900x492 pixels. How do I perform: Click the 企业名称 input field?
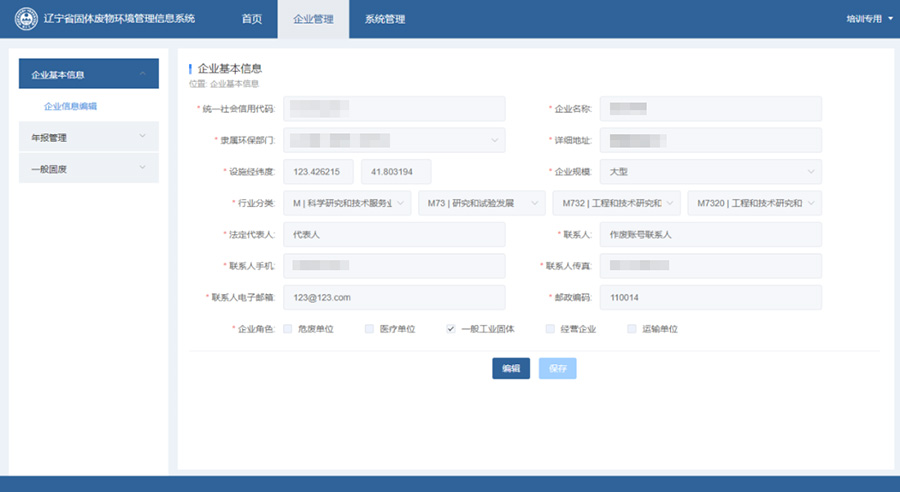click(711, 109)
